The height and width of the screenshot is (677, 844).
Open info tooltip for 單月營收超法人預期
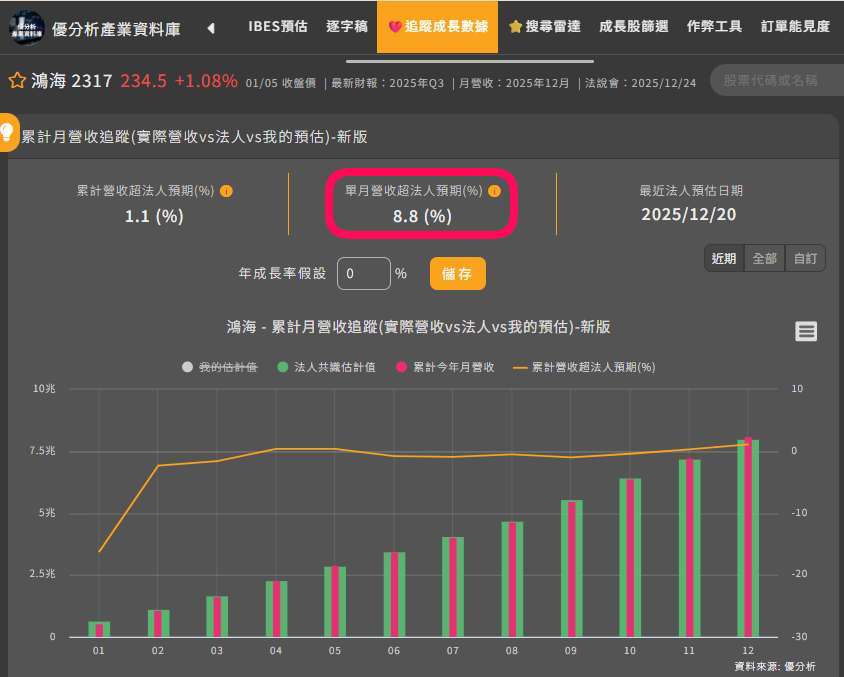(494, 192)
